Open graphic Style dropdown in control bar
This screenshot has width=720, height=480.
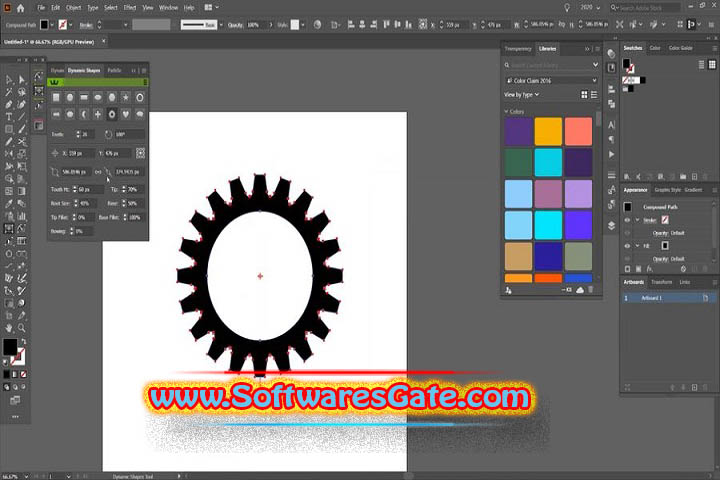[x=303, y=25]
